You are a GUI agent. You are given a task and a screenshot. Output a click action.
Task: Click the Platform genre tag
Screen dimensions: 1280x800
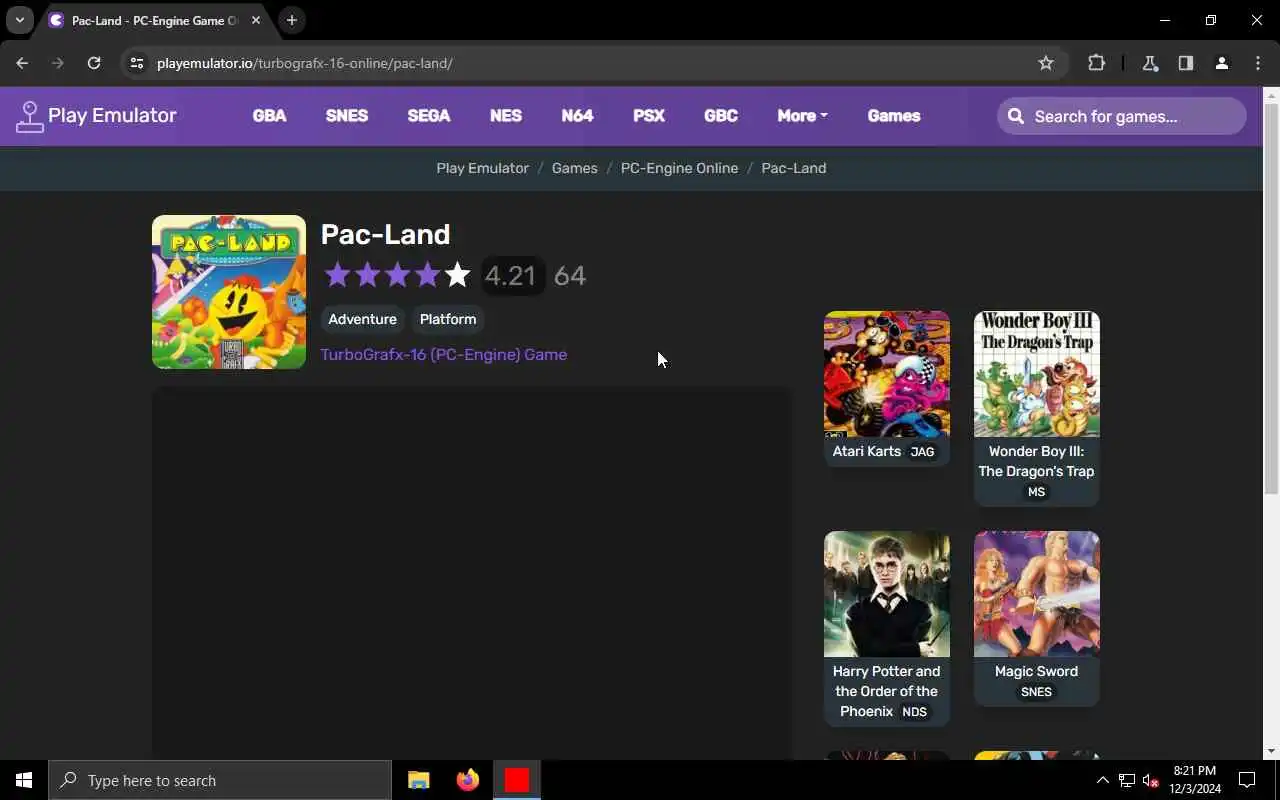448,319
